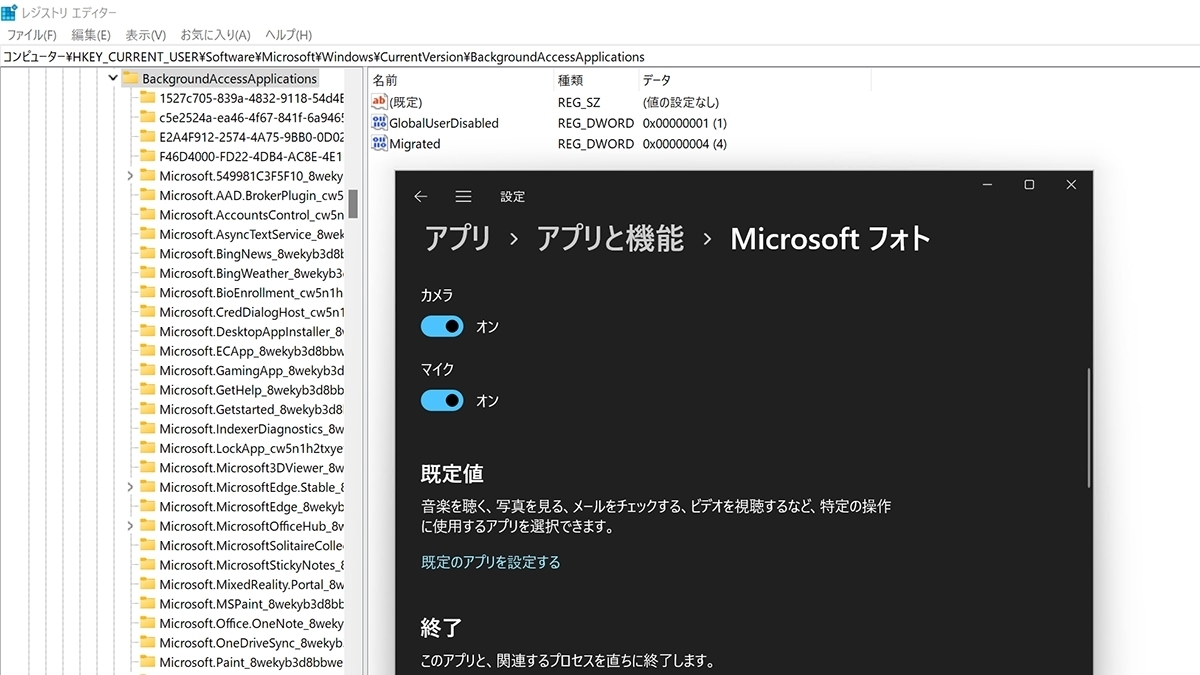Maximize the Settings window

1029,185
